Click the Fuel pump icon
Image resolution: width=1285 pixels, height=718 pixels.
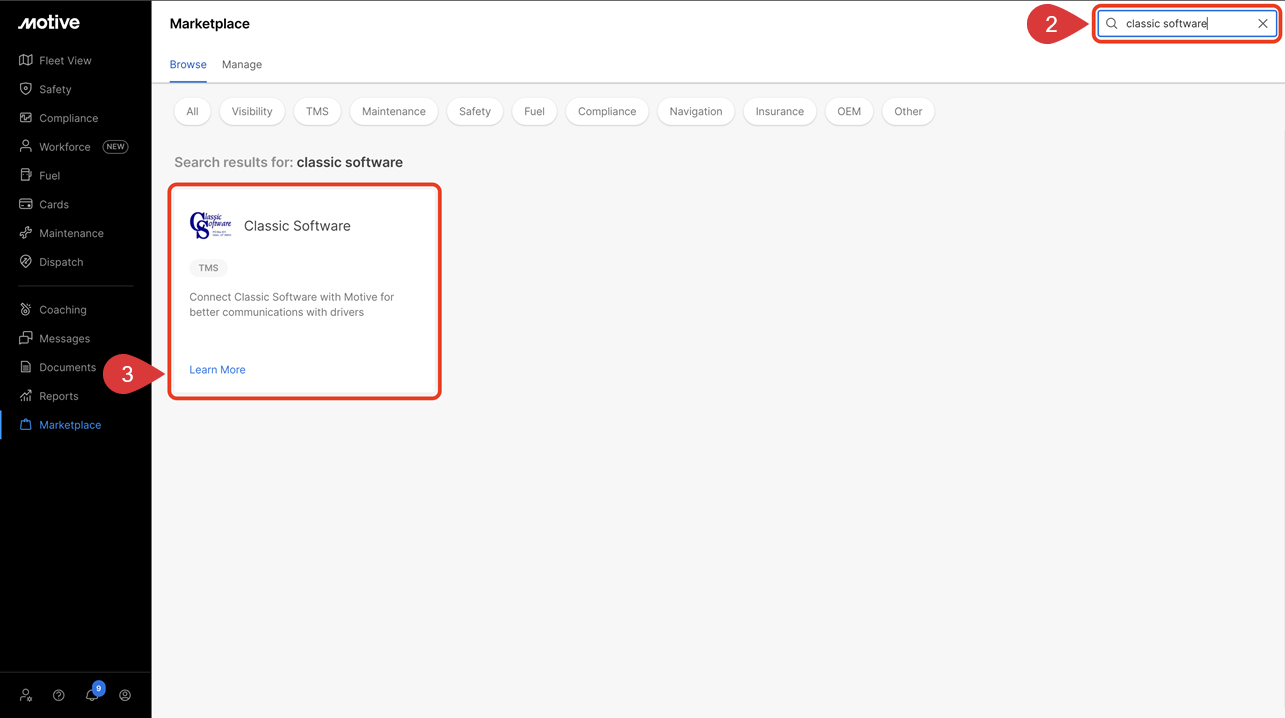pyautogui.click(x=26, y=175)
